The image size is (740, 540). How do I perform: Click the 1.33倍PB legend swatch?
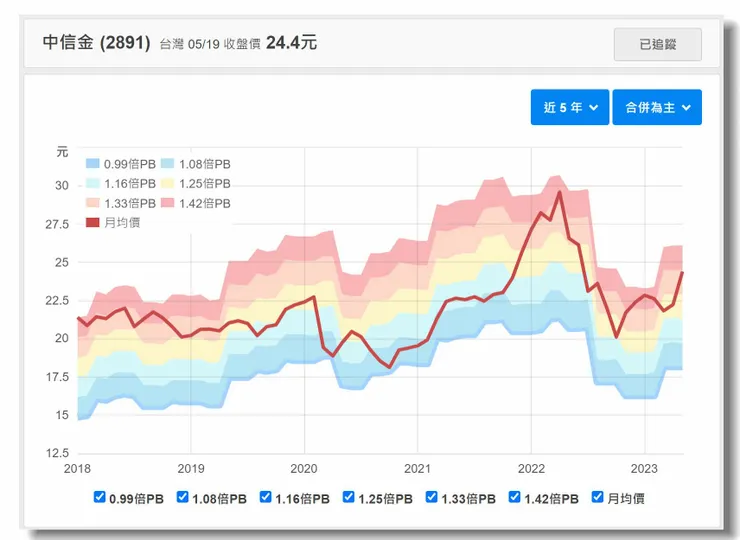[92, 203]
